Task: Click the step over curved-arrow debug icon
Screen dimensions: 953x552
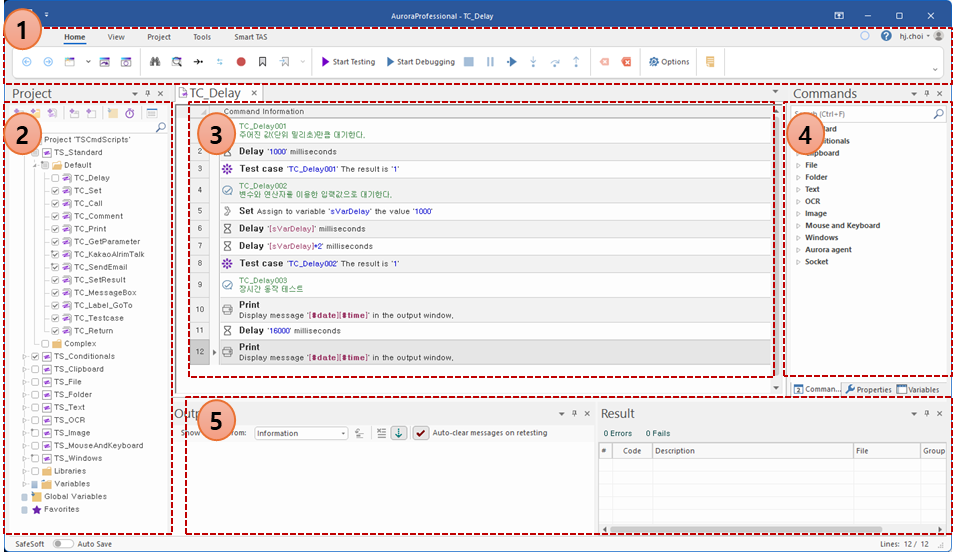Action: click(x=555, y=62)
